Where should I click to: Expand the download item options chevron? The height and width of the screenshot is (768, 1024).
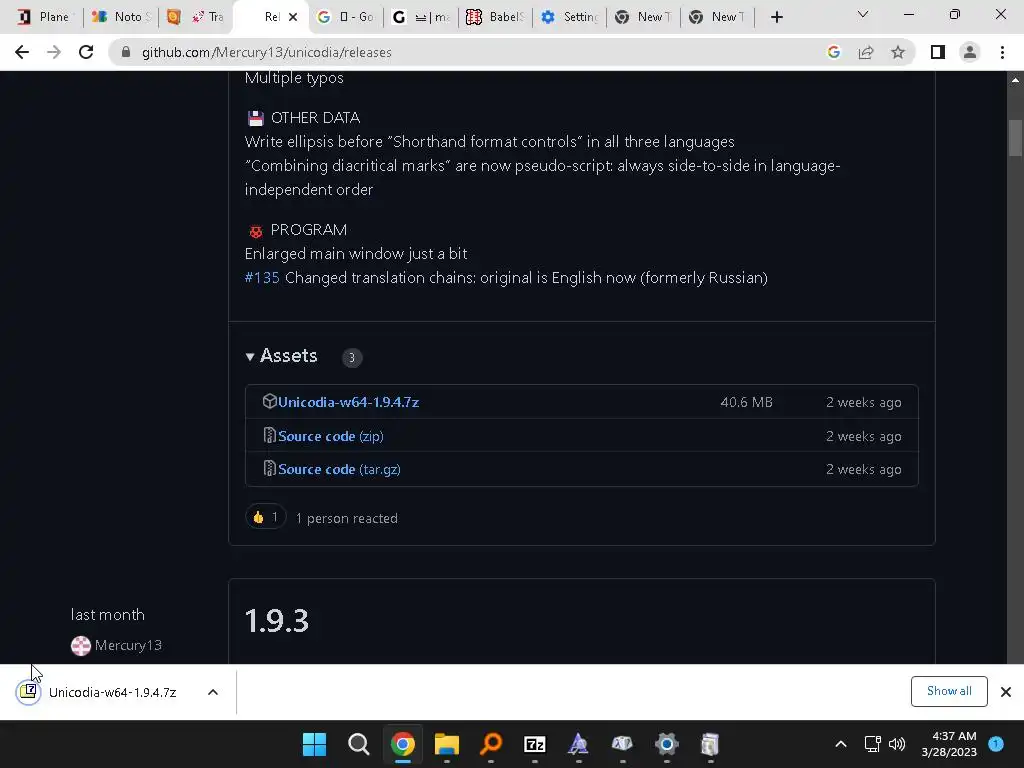(x=213, y=692)
